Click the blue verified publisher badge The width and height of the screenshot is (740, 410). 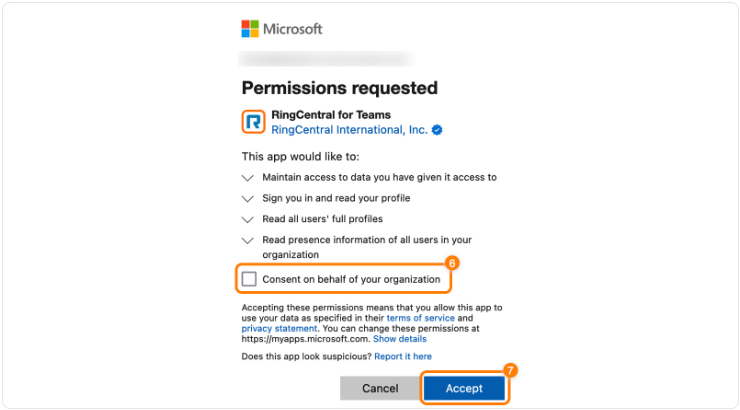[x=437, y=130]
